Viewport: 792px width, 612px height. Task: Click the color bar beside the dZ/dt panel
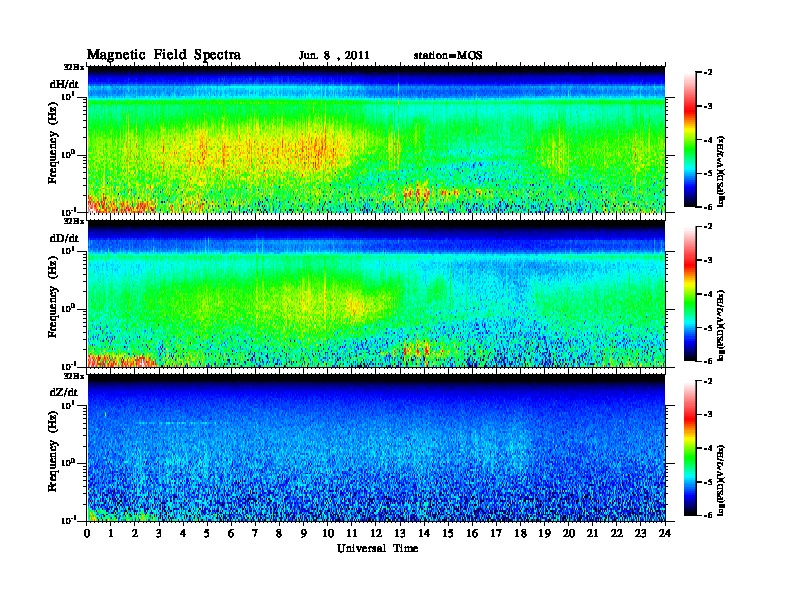(x=689, y=448)
